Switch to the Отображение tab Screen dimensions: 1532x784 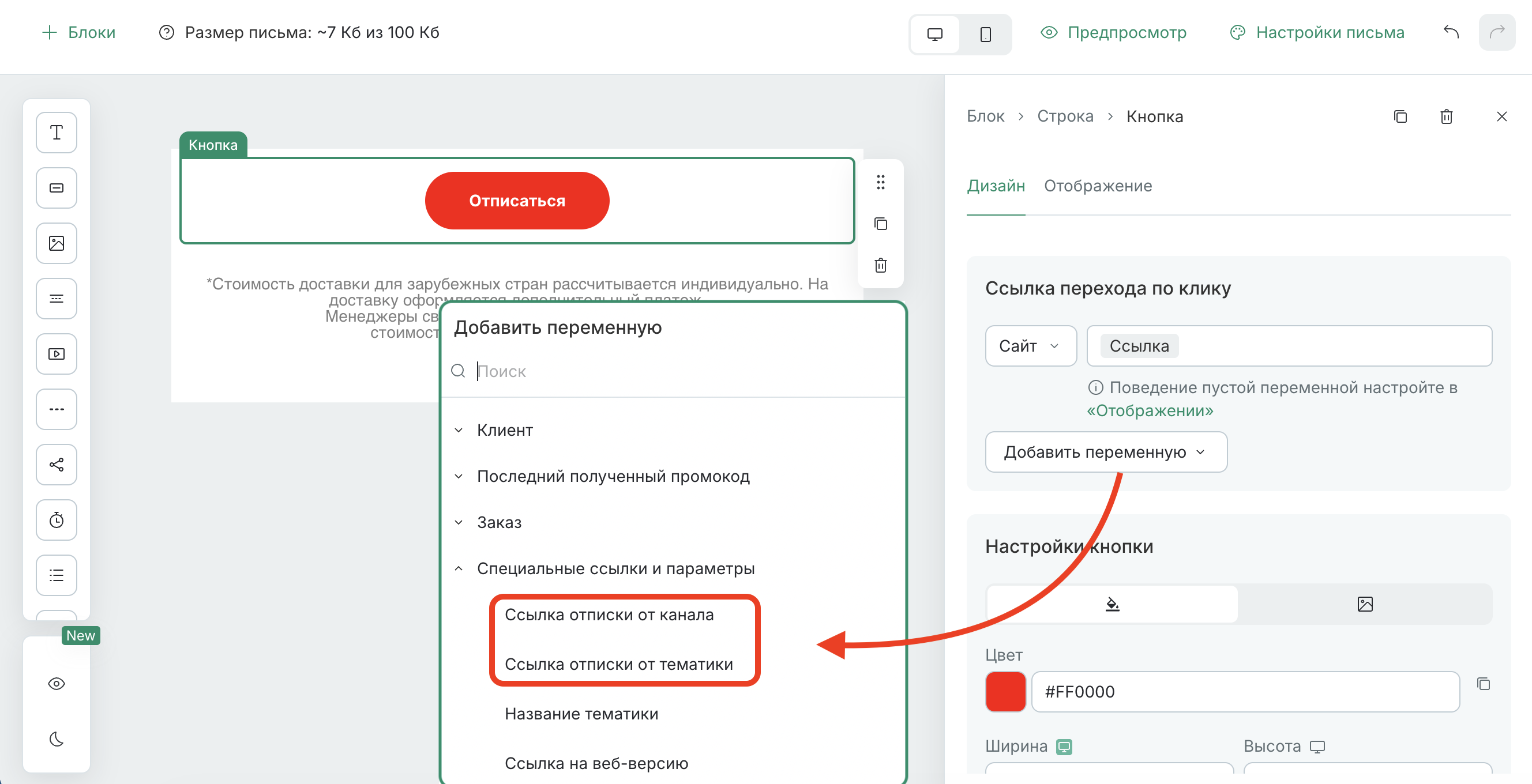click(x=1098, y=186)
